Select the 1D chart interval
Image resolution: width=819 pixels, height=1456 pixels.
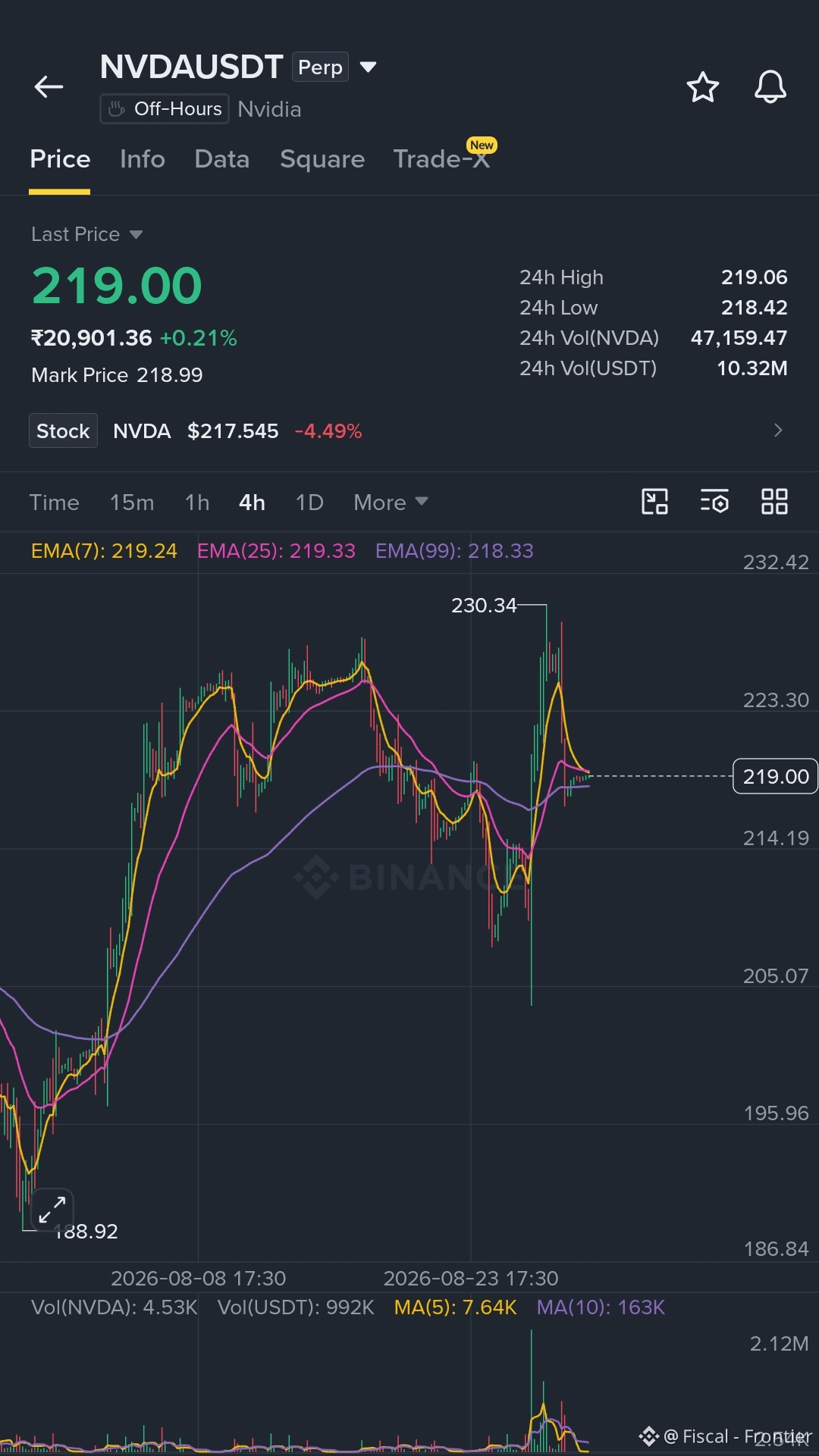(x=309, y=502)
